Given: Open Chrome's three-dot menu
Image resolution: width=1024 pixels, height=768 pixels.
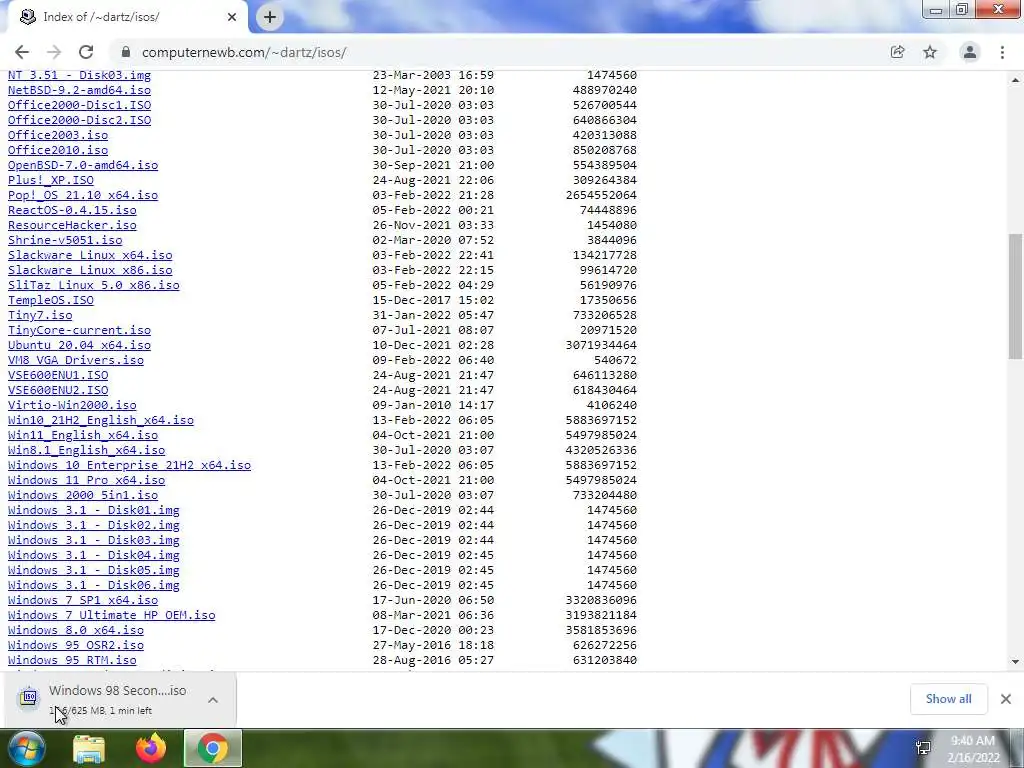Looking at the screenshot, I should point(1002,52).
